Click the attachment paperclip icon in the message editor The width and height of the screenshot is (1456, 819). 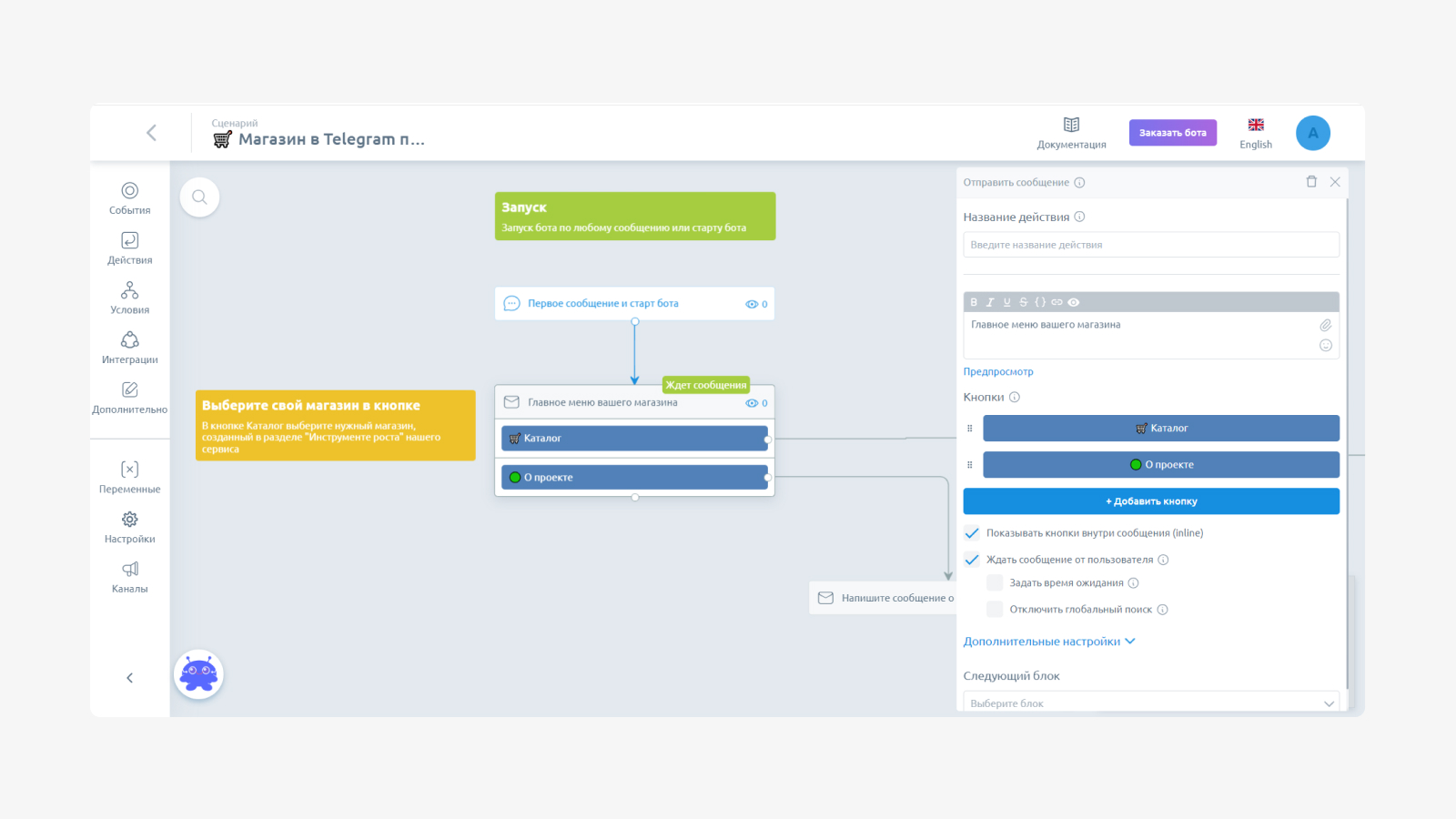coord(1325,325)
